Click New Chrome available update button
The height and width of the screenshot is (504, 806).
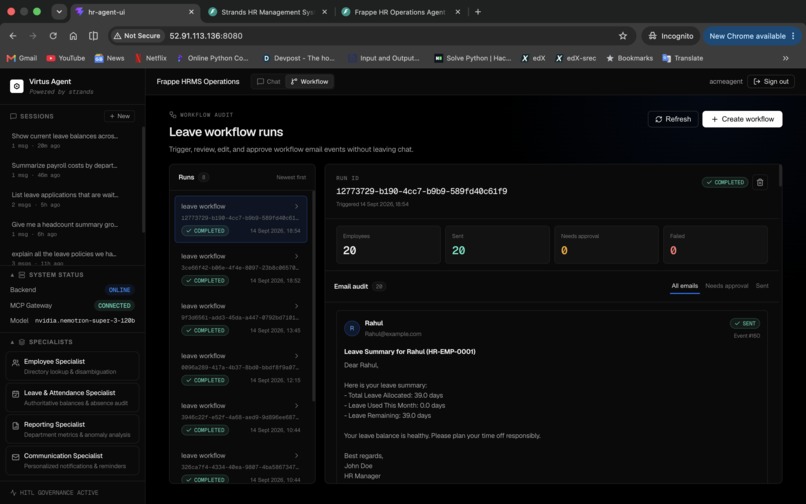pyautogui.click(x=748, y=36)
